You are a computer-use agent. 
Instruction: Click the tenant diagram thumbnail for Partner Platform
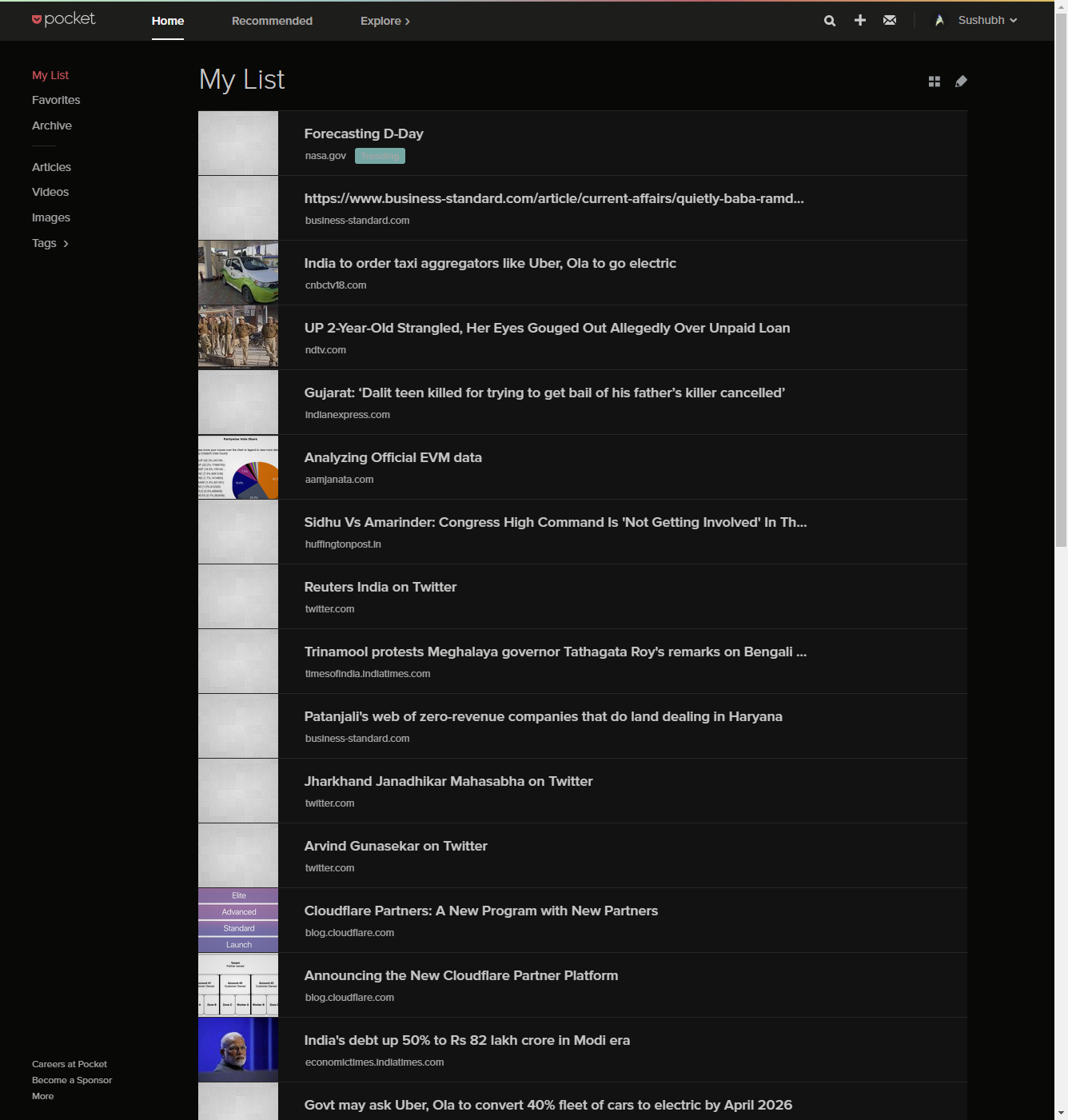pyautogui.click(x=238, y=985)
